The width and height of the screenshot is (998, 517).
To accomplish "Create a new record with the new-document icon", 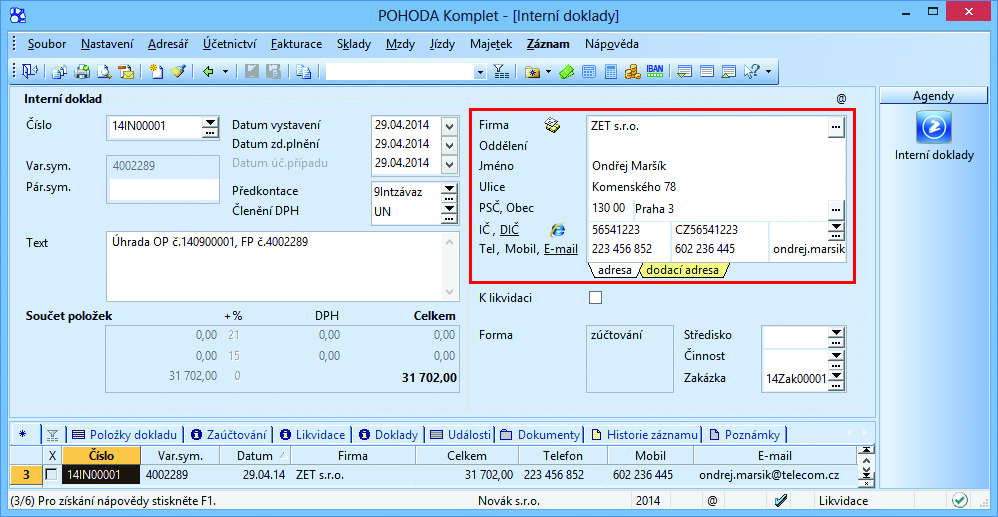I will [157, 72].
